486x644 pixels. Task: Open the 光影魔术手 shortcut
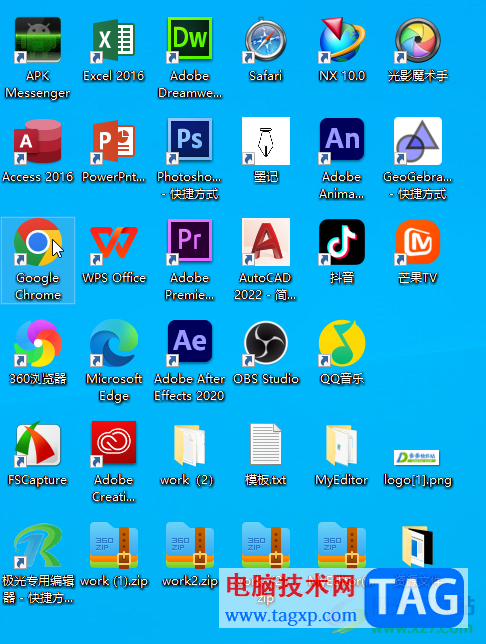[x=418, y=40]
